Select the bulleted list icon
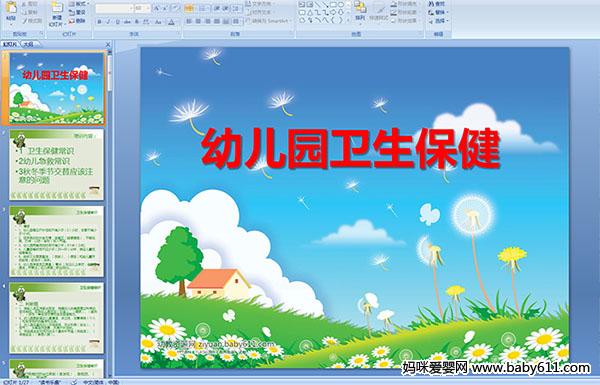The width and height of the screenshot is (600, 385). click(x=189, y=8)
